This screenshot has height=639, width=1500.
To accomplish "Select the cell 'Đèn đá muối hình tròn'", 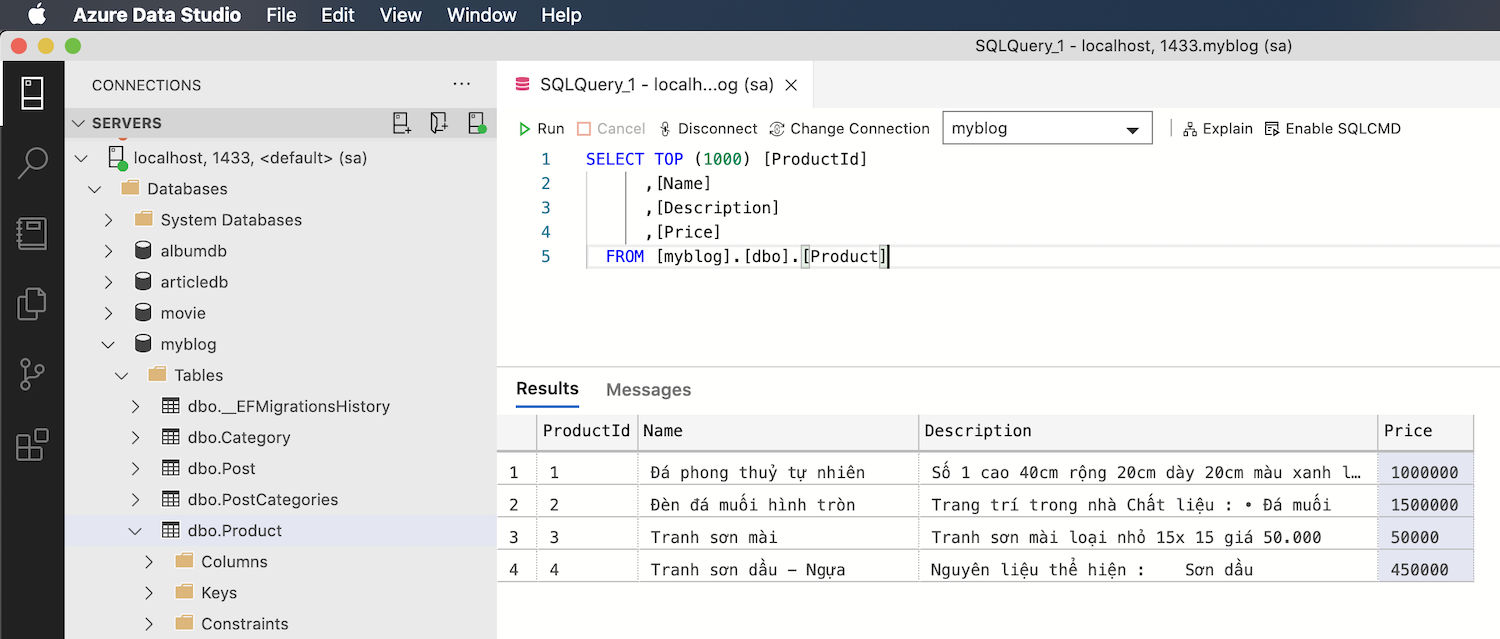I will point(778,504).
